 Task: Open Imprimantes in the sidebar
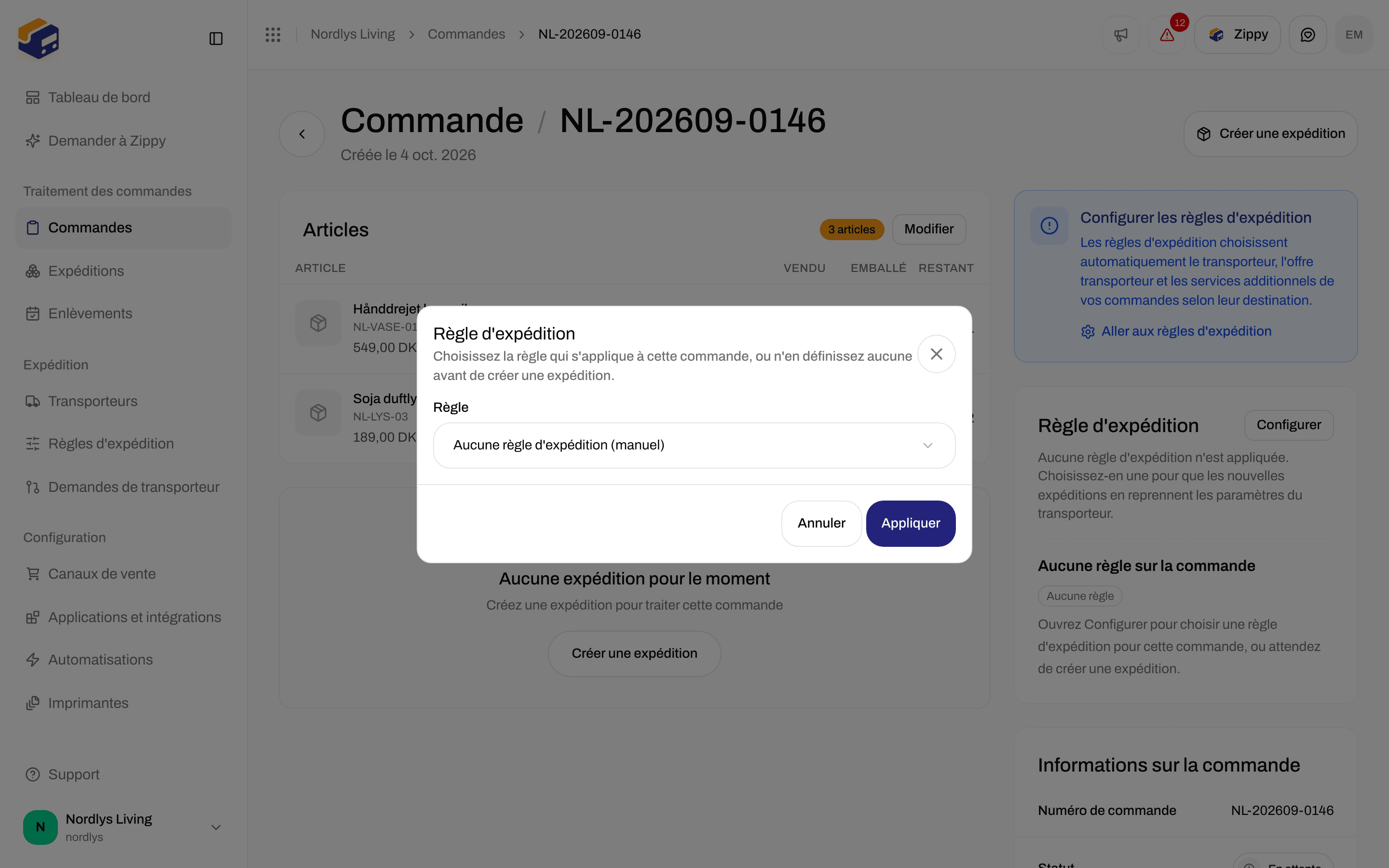(x=123, y=703)
